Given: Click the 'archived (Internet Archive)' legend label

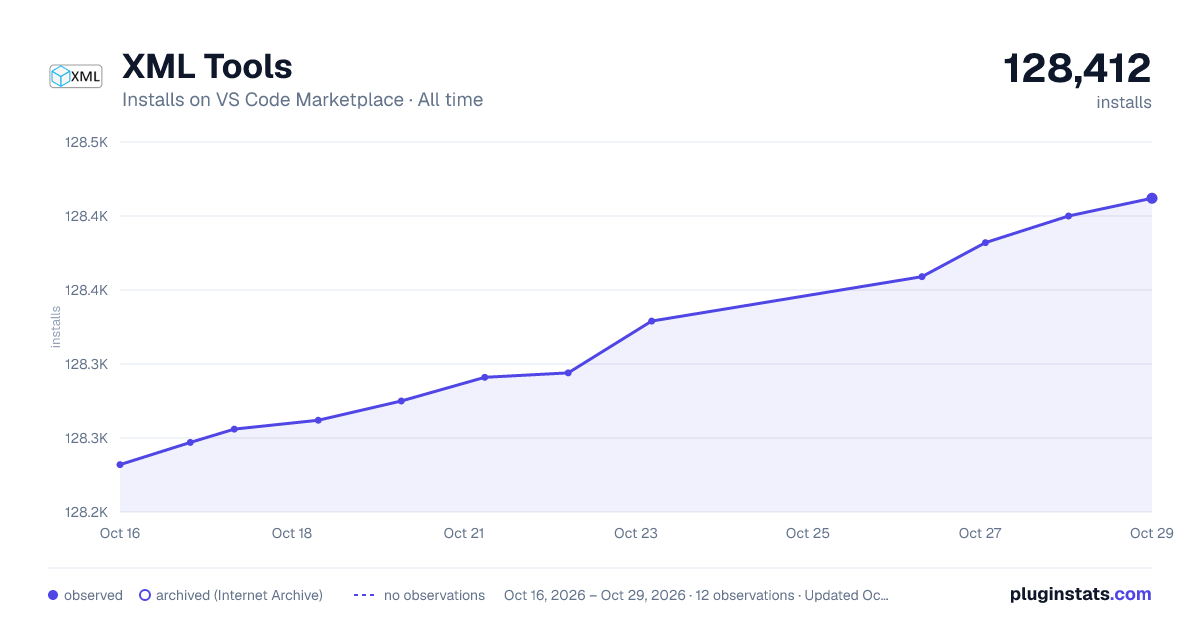Looking at the screenshot, I should pyautogui.click(x=239, y=595).
